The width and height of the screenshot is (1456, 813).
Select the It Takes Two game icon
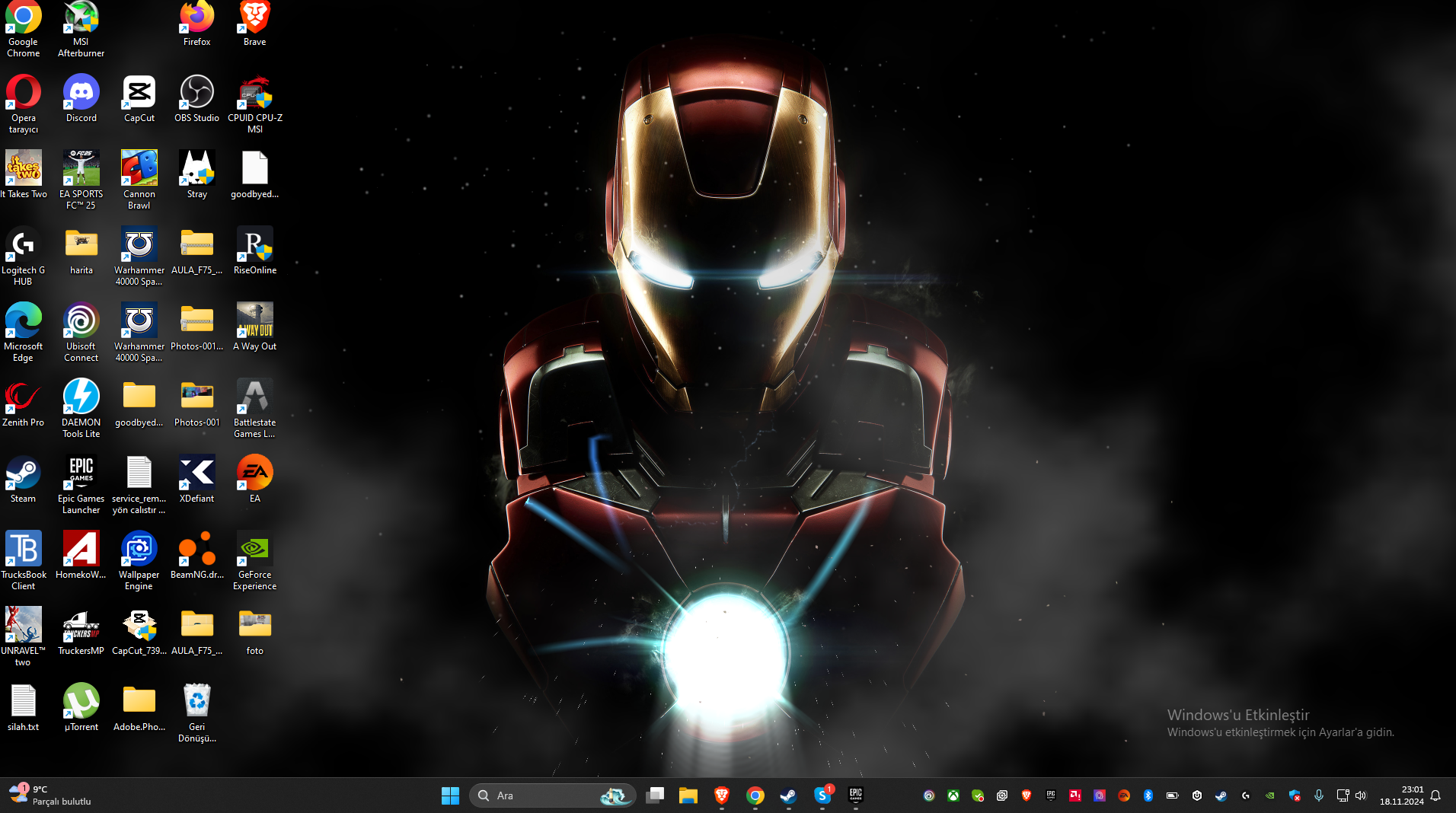tap(24, 175)
